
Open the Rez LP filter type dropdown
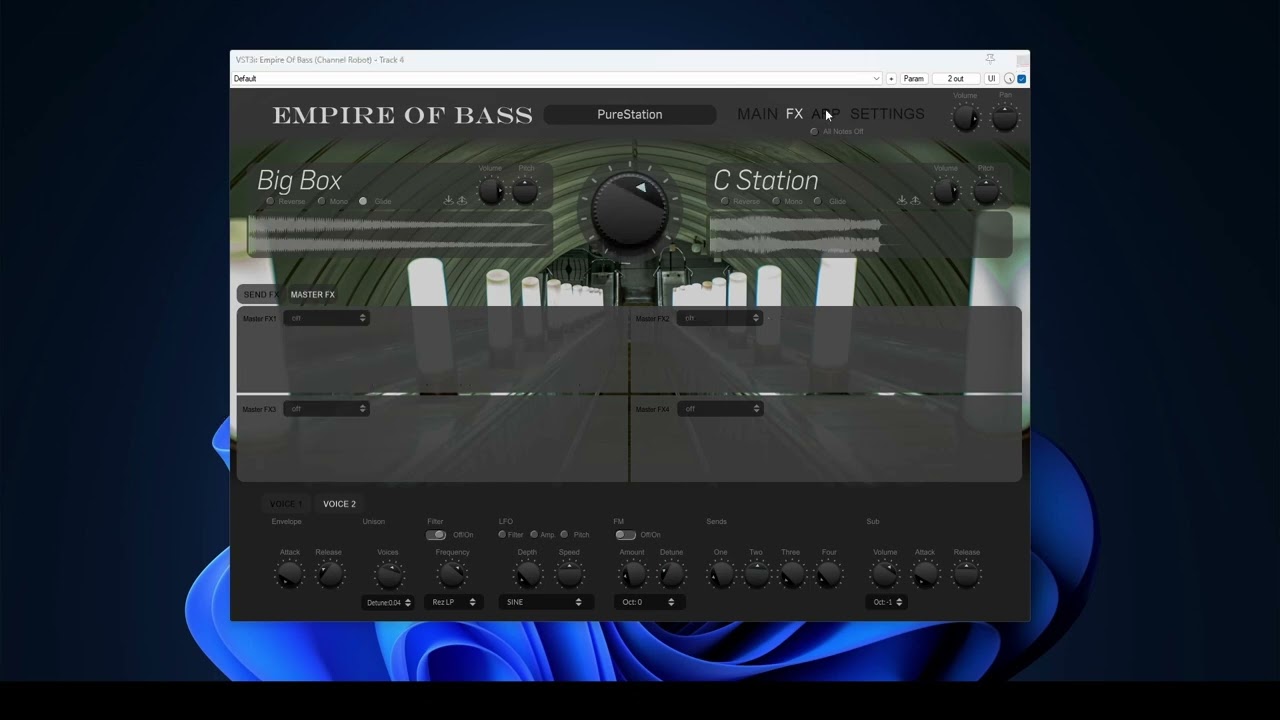(452, 602)
